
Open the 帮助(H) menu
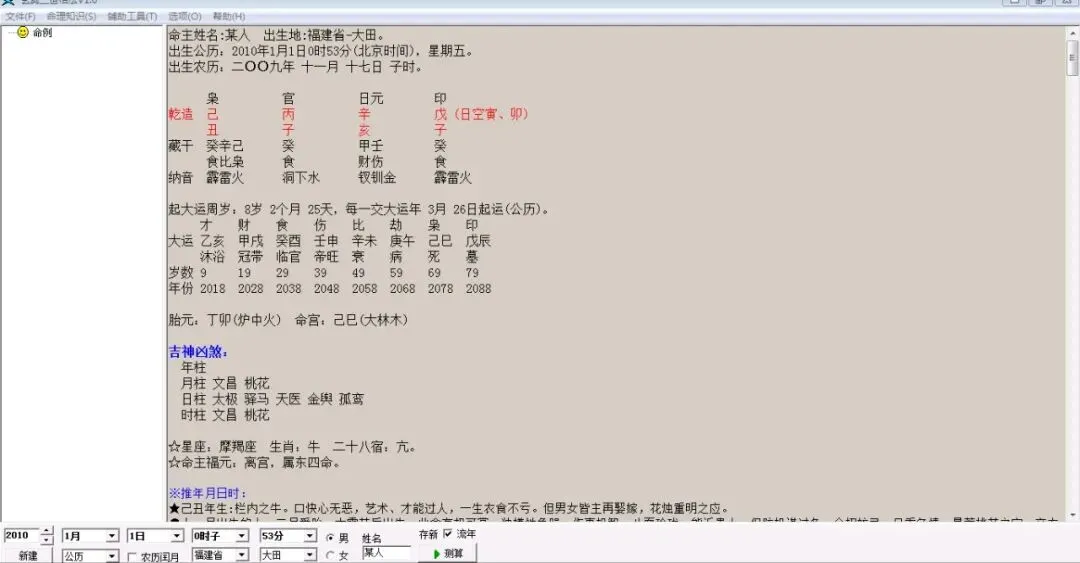point(229,16)
